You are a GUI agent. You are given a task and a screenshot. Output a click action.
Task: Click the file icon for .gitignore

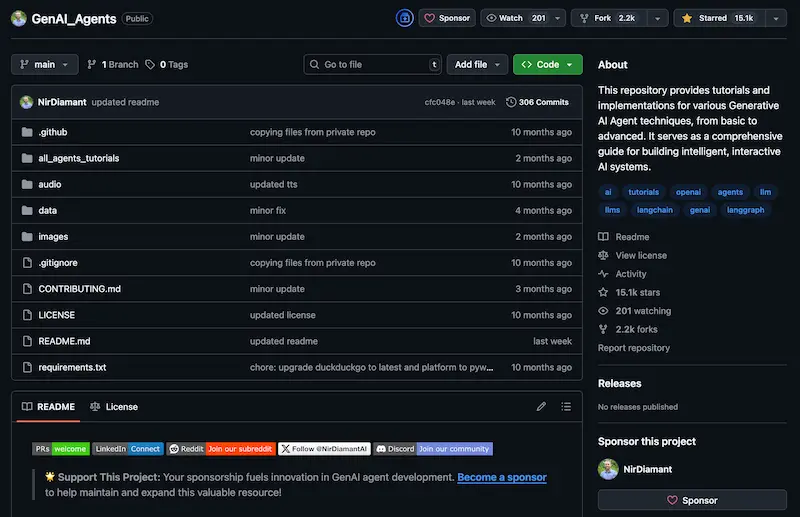click(27, 263)
